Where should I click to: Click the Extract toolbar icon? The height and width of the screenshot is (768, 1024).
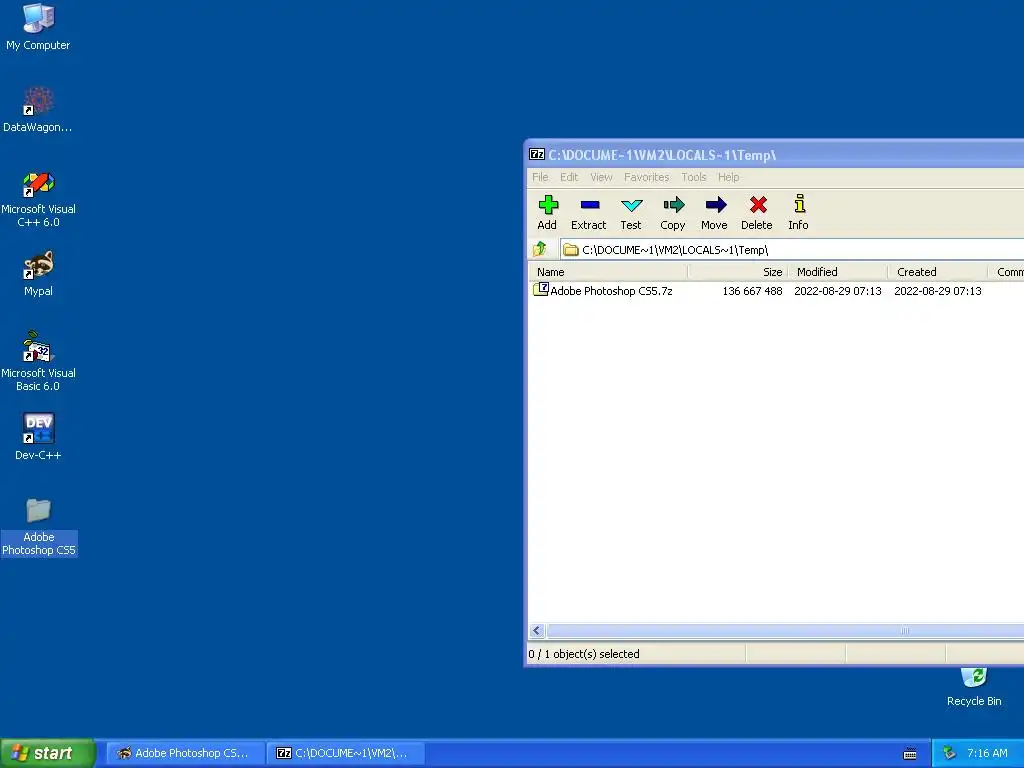click(x=588, y=213)
